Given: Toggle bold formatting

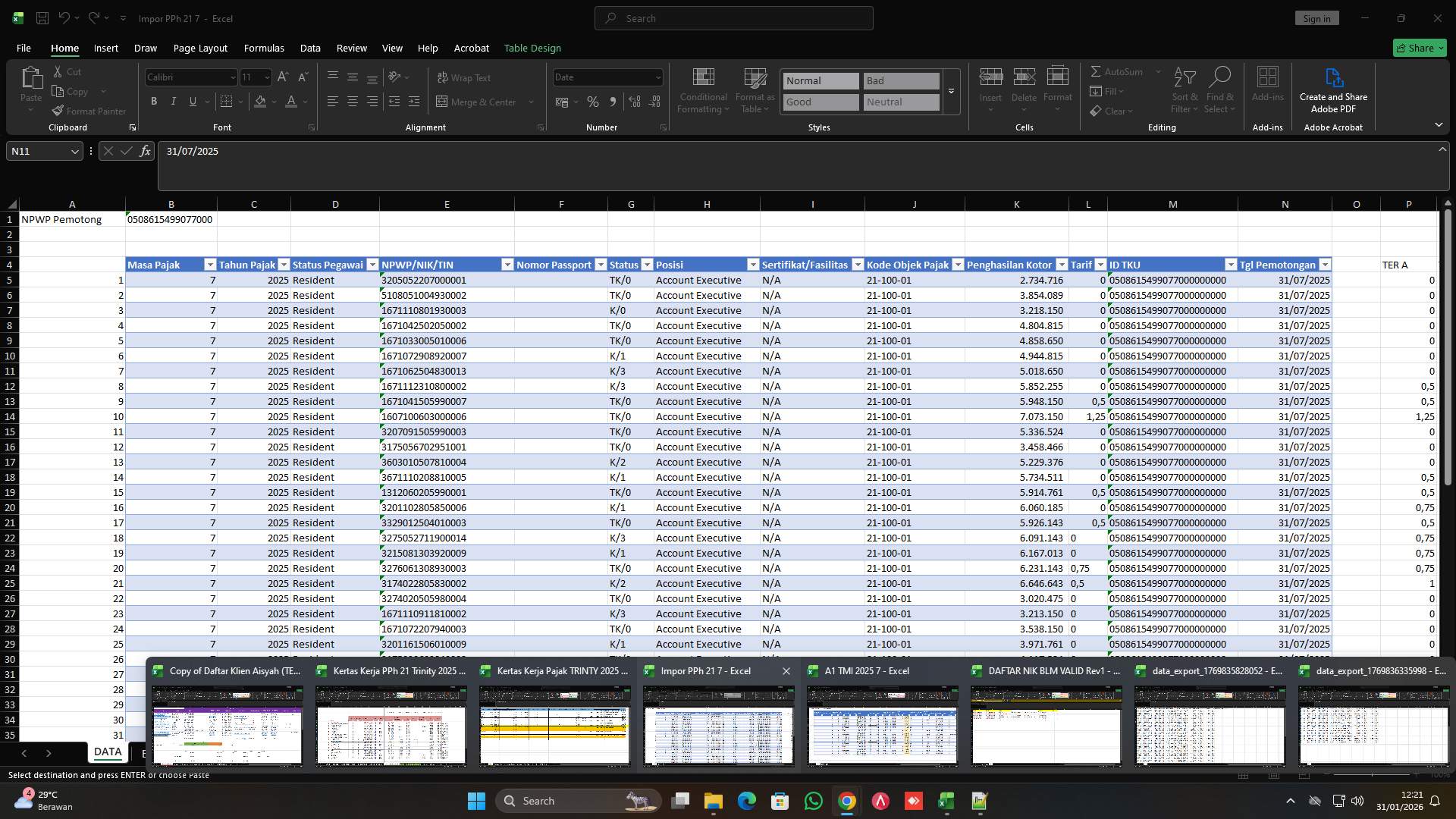Looking at the screenshot, I should (x=154, y=101).
